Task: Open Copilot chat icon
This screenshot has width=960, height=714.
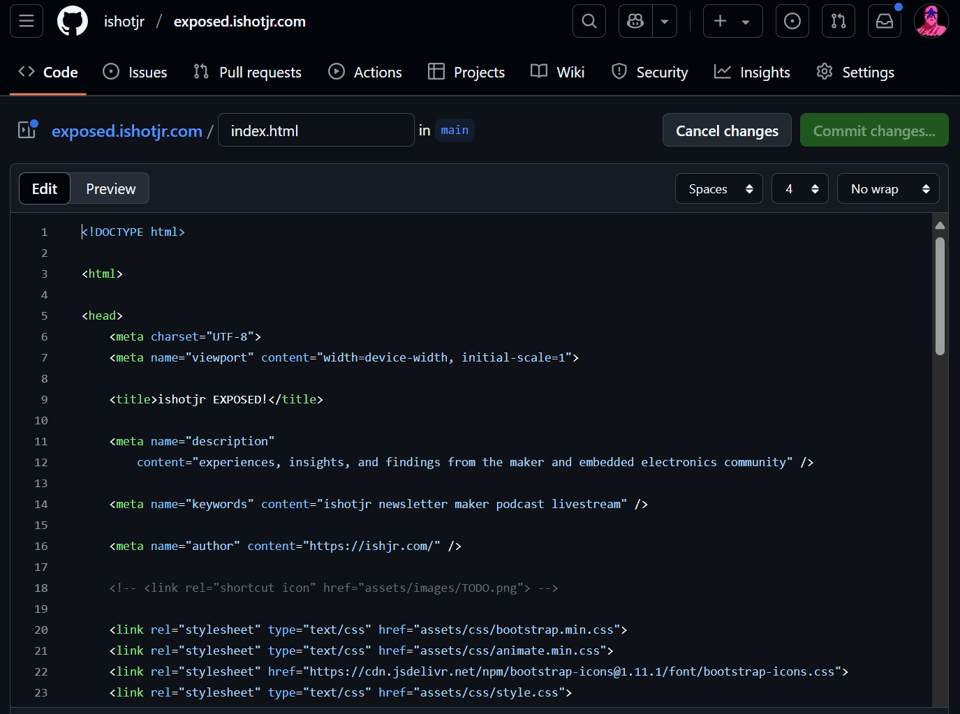Action: (635, 21)
